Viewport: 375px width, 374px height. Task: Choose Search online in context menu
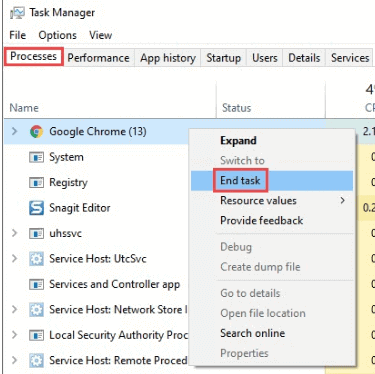[x=272, y=333]
